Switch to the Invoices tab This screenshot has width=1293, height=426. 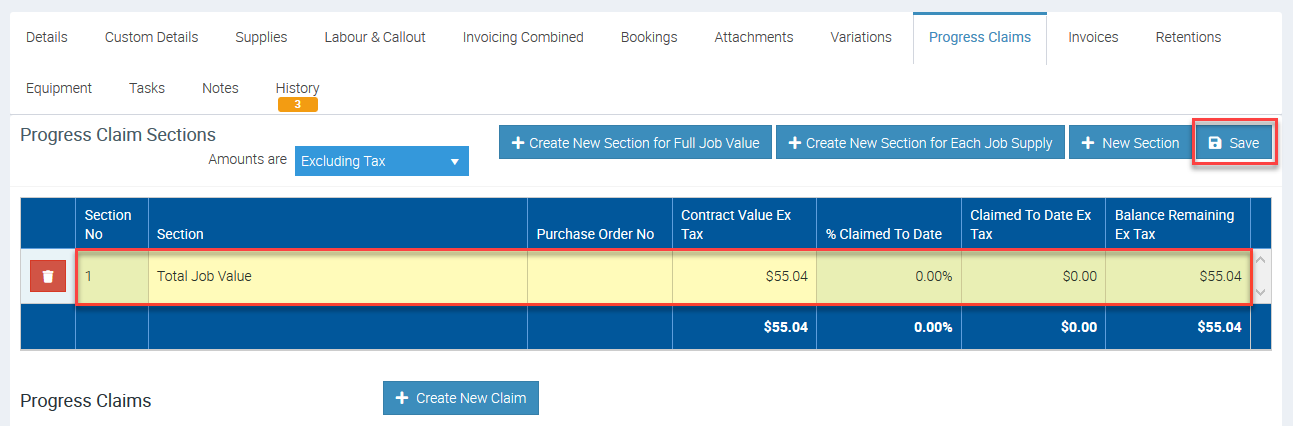pyautogui.click(x=1093, y=37)
